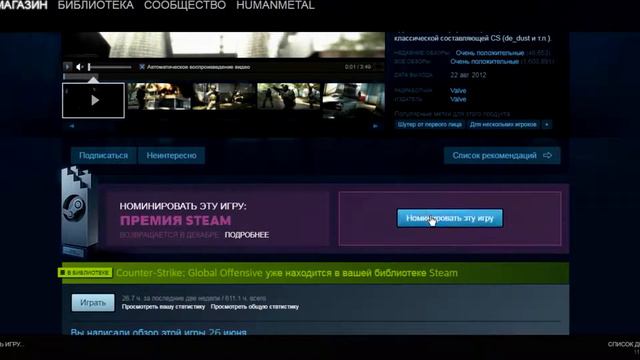Screen dimensions: 640x360
Task: Mute the trailer with the speaker icon
Action: point(80,67)
